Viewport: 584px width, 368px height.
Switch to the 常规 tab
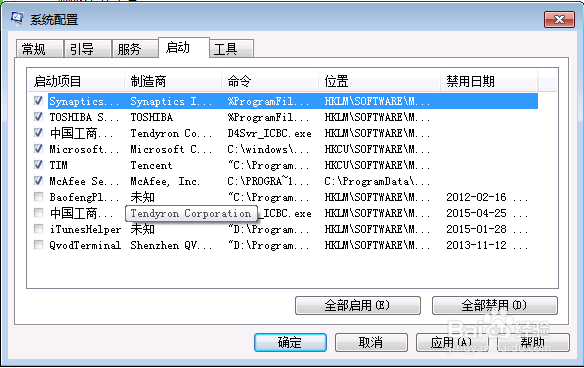[x=39, y=49]
